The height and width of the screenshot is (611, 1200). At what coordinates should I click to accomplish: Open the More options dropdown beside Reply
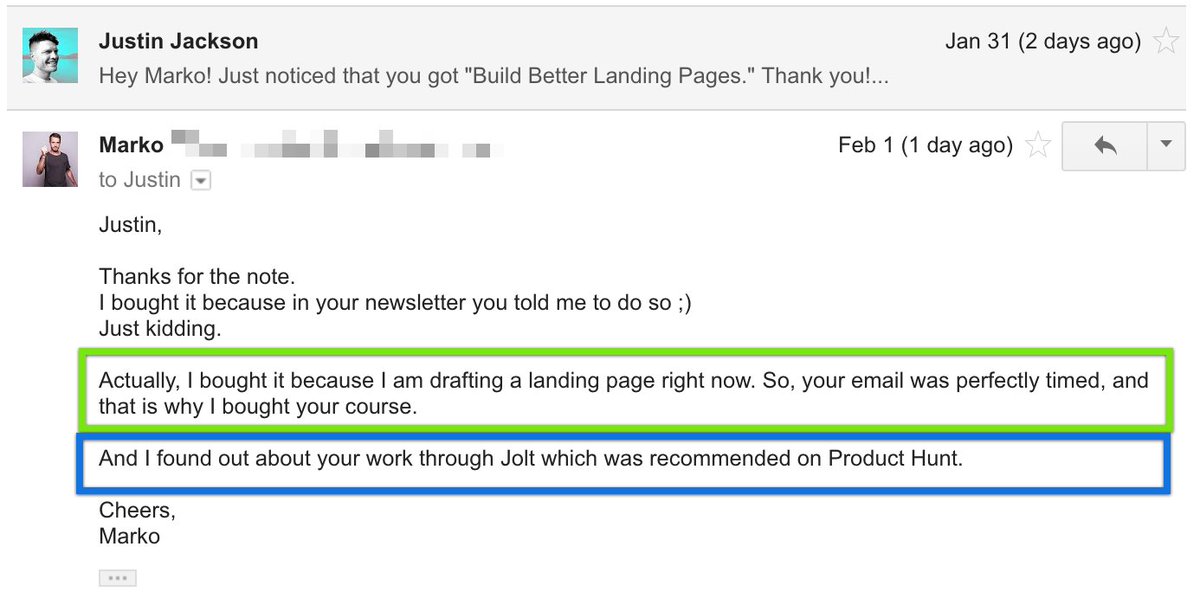tap(1165, 145)
